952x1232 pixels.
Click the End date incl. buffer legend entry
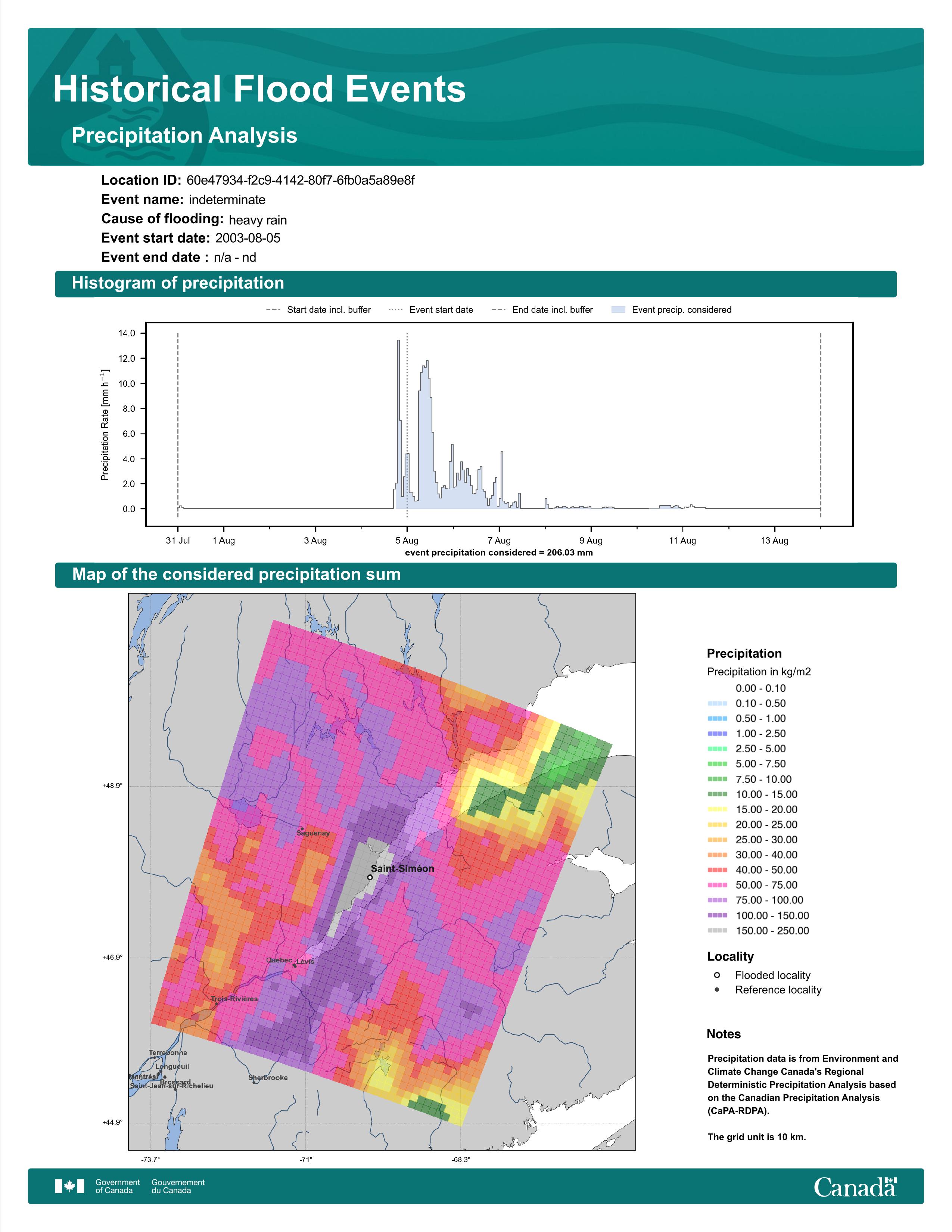(542, 310)
